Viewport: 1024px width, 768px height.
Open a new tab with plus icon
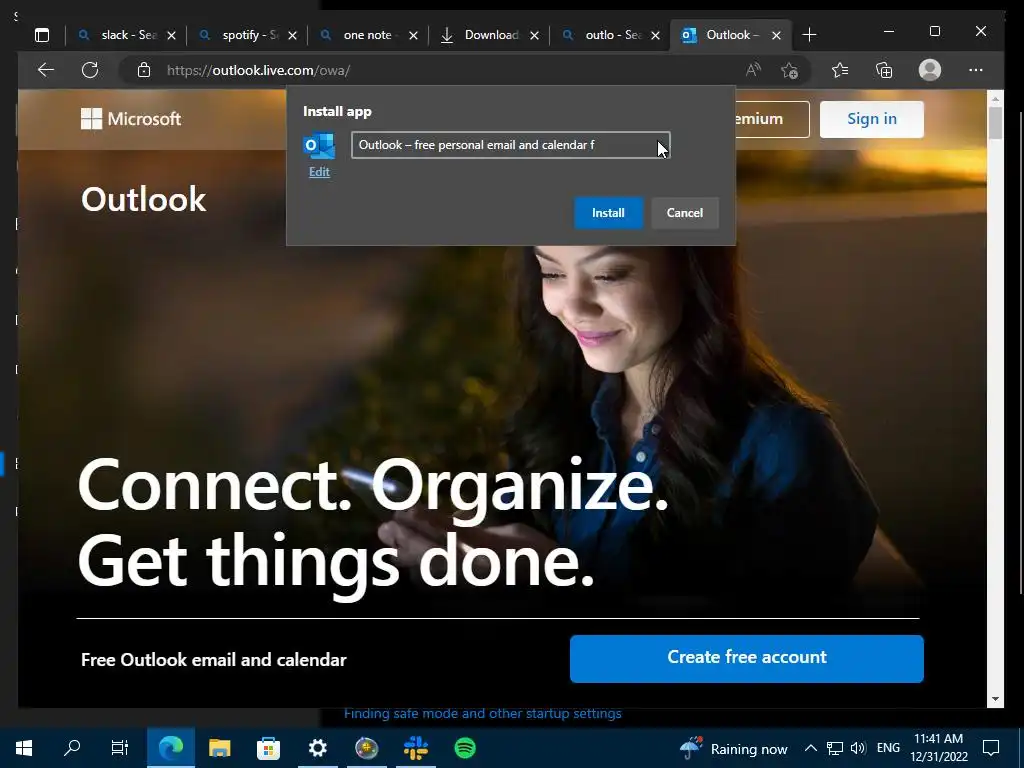(x=809, y=35)
